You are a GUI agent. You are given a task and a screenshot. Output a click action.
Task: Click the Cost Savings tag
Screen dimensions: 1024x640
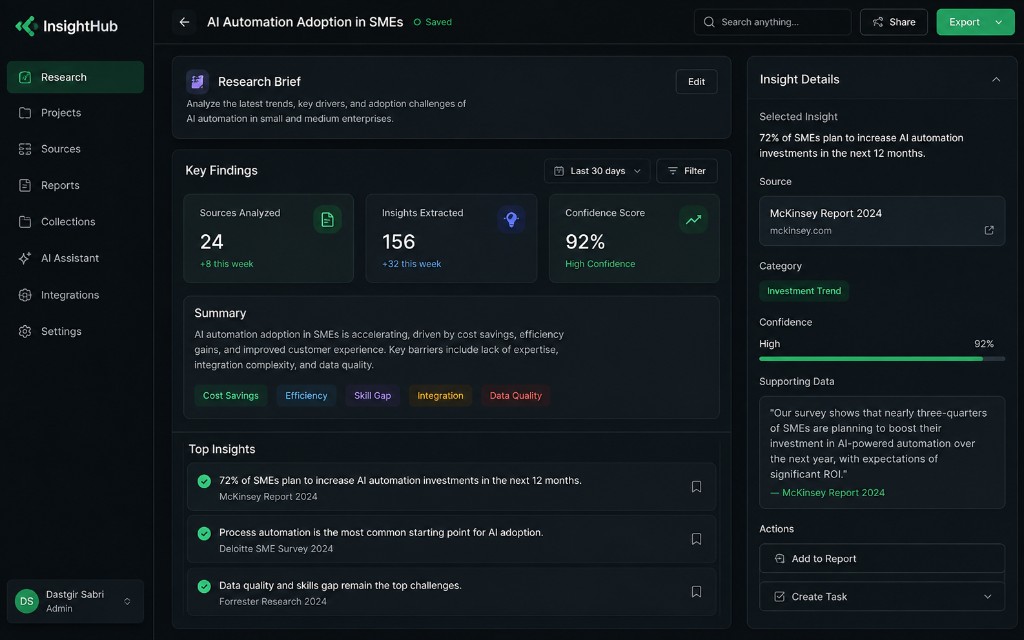231,396
